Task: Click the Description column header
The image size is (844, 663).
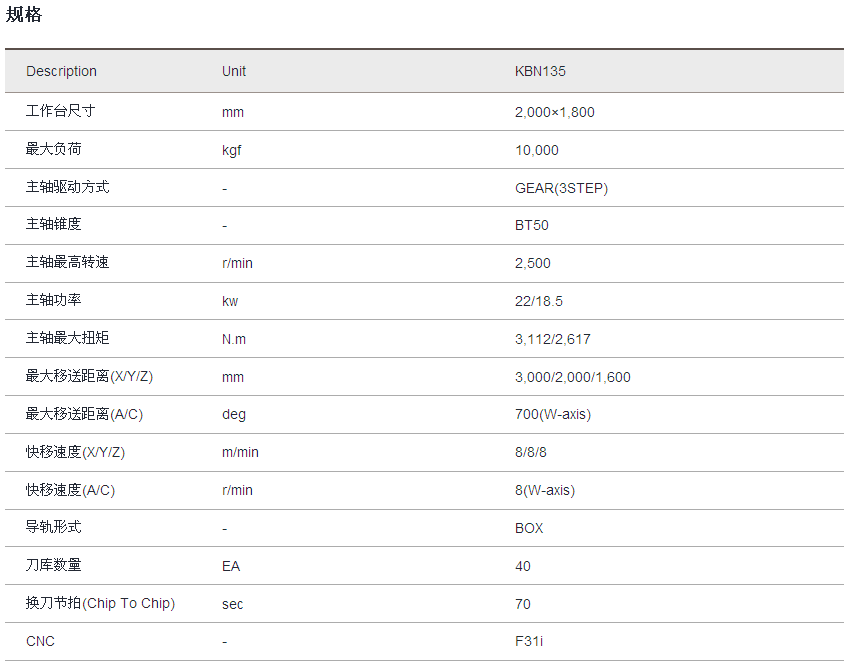Action: tap(61, 71)
